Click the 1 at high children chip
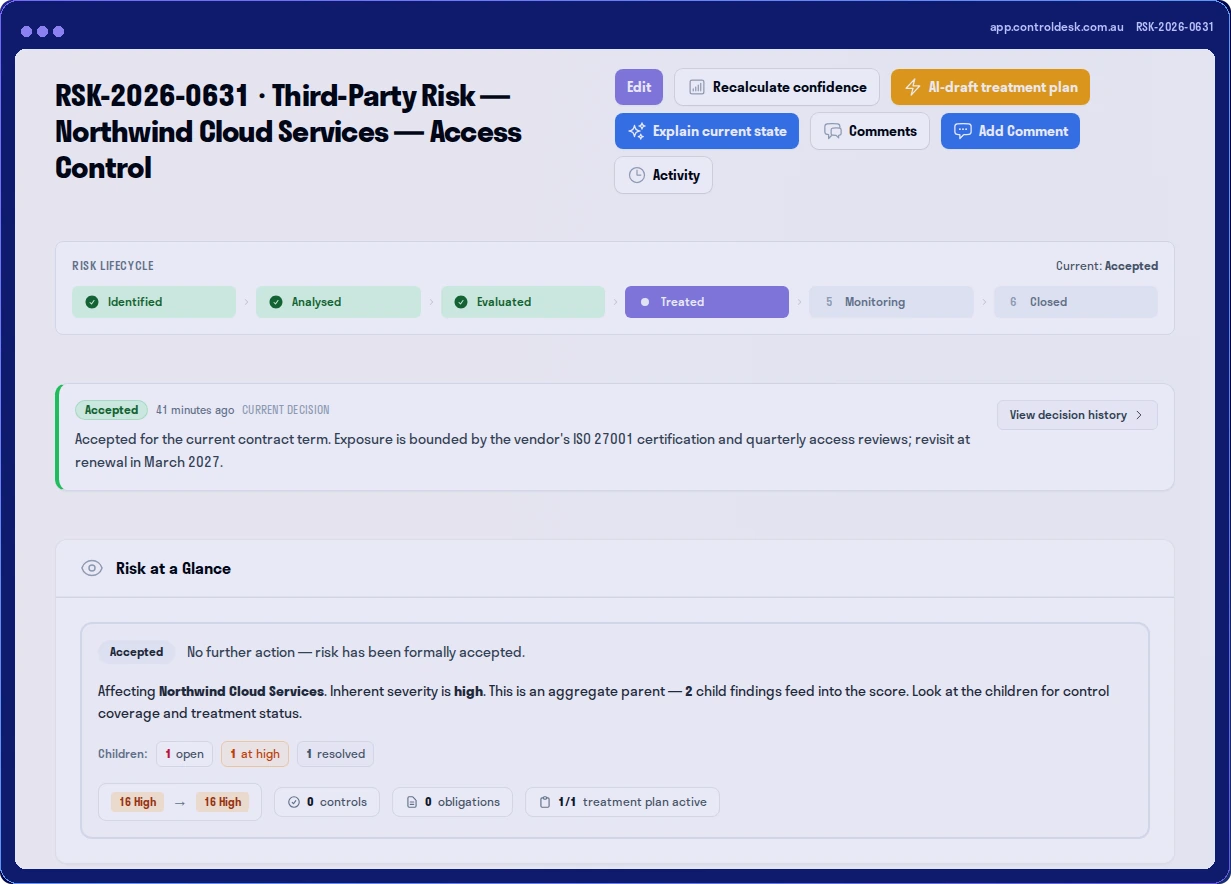Image resolution: width=1231 pixels, height=884 pixels. [x=255, y=754]
